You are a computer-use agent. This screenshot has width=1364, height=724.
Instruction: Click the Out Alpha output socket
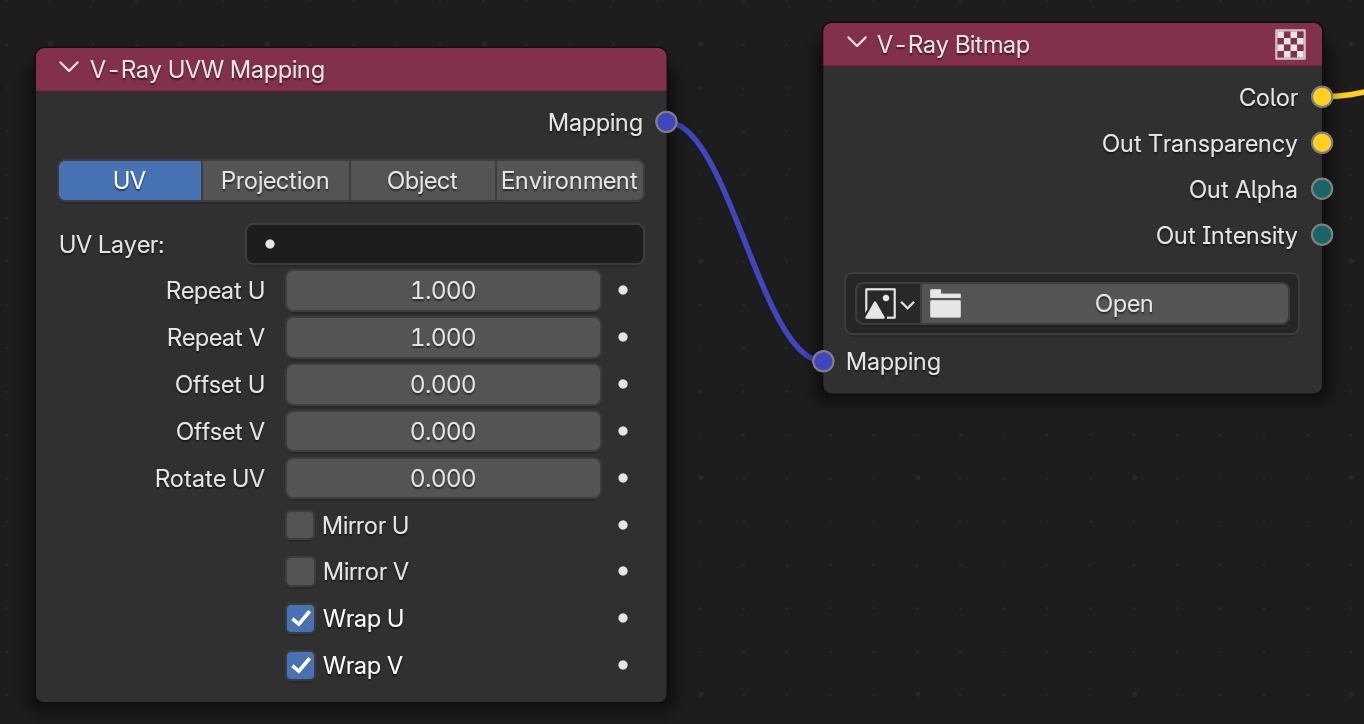(x=1322, y=189)
